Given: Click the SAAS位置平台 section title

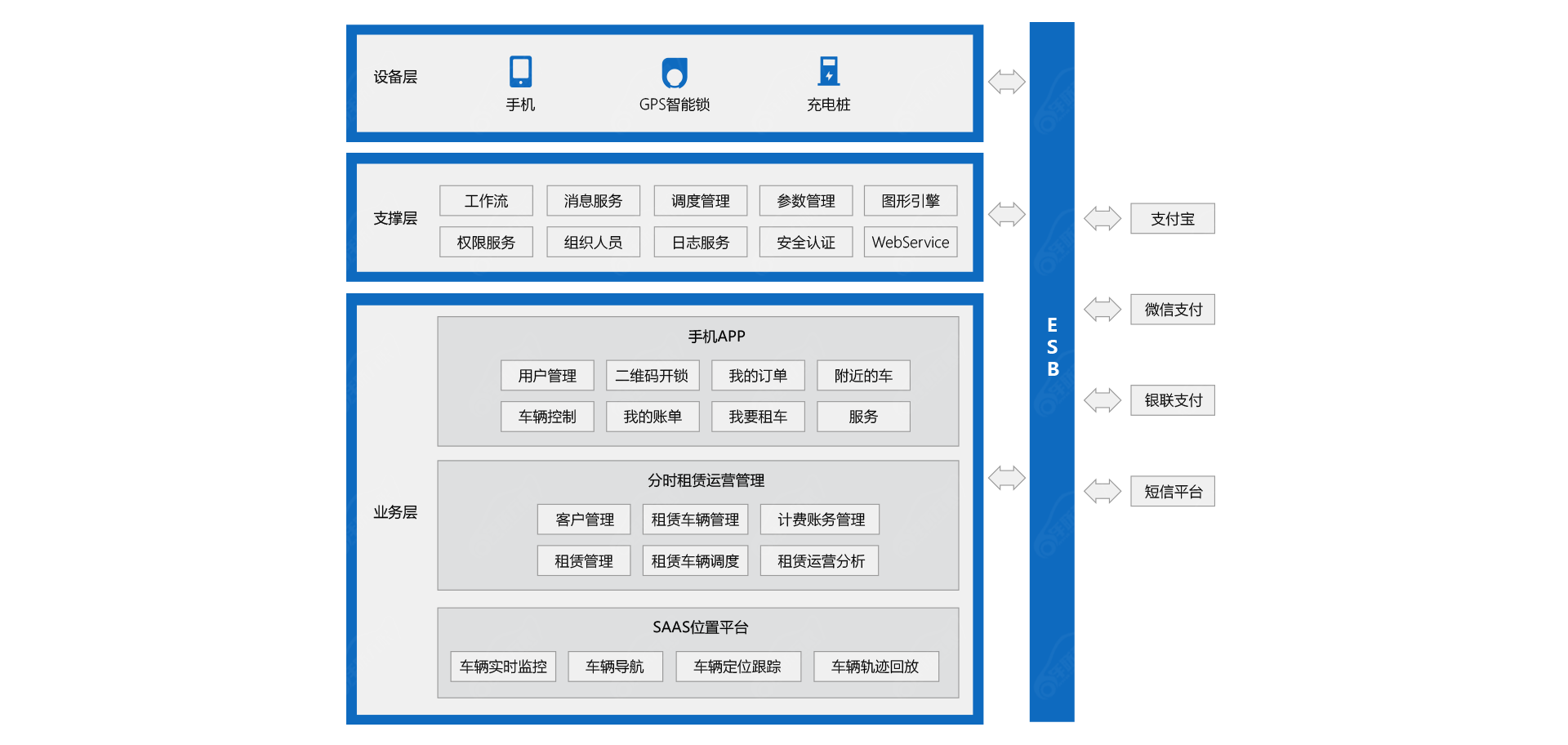Looking at the screenshot, I should (700, 627).
